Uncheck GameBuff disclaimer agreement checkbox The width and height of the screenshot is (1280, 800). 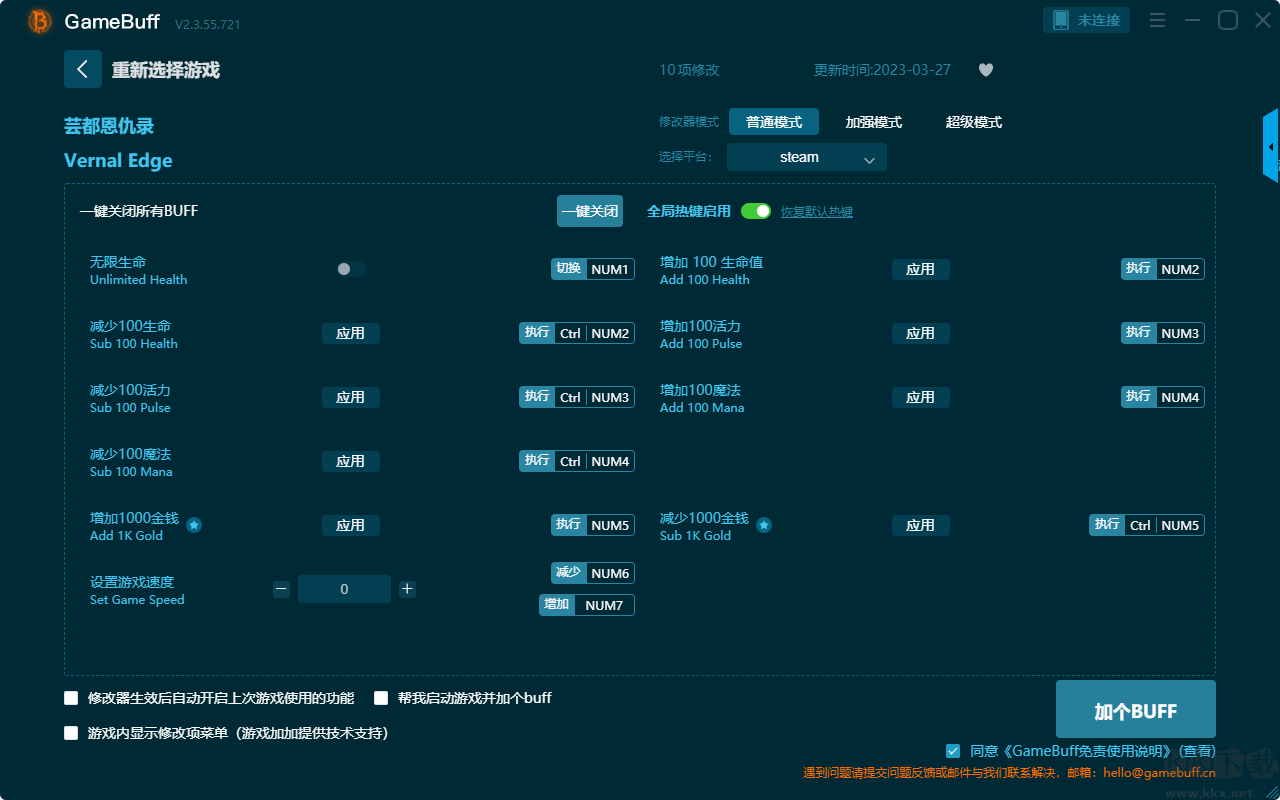coord(953,750)
